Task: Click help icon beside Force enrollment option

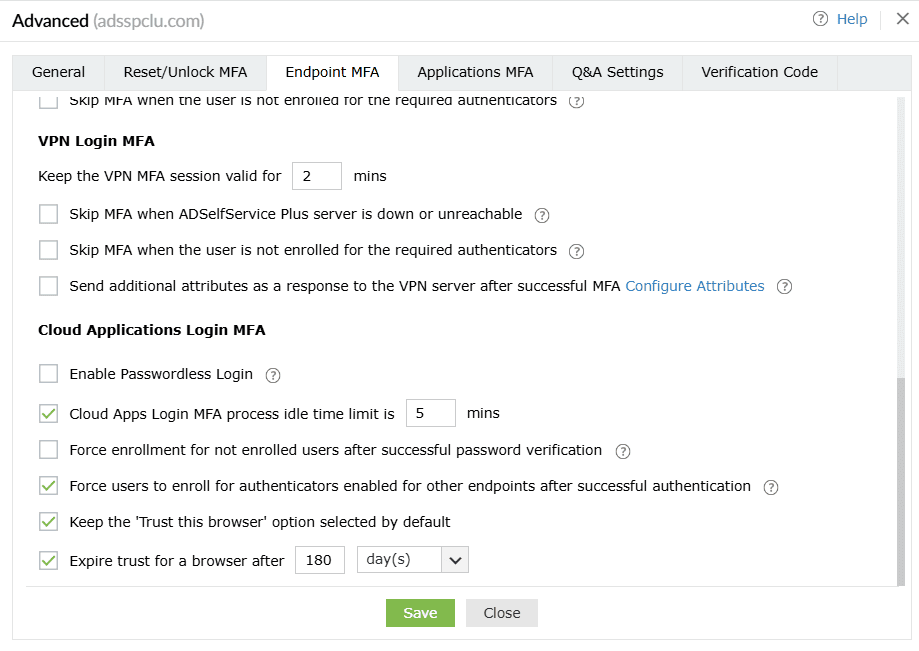Action: pos(623,451)
